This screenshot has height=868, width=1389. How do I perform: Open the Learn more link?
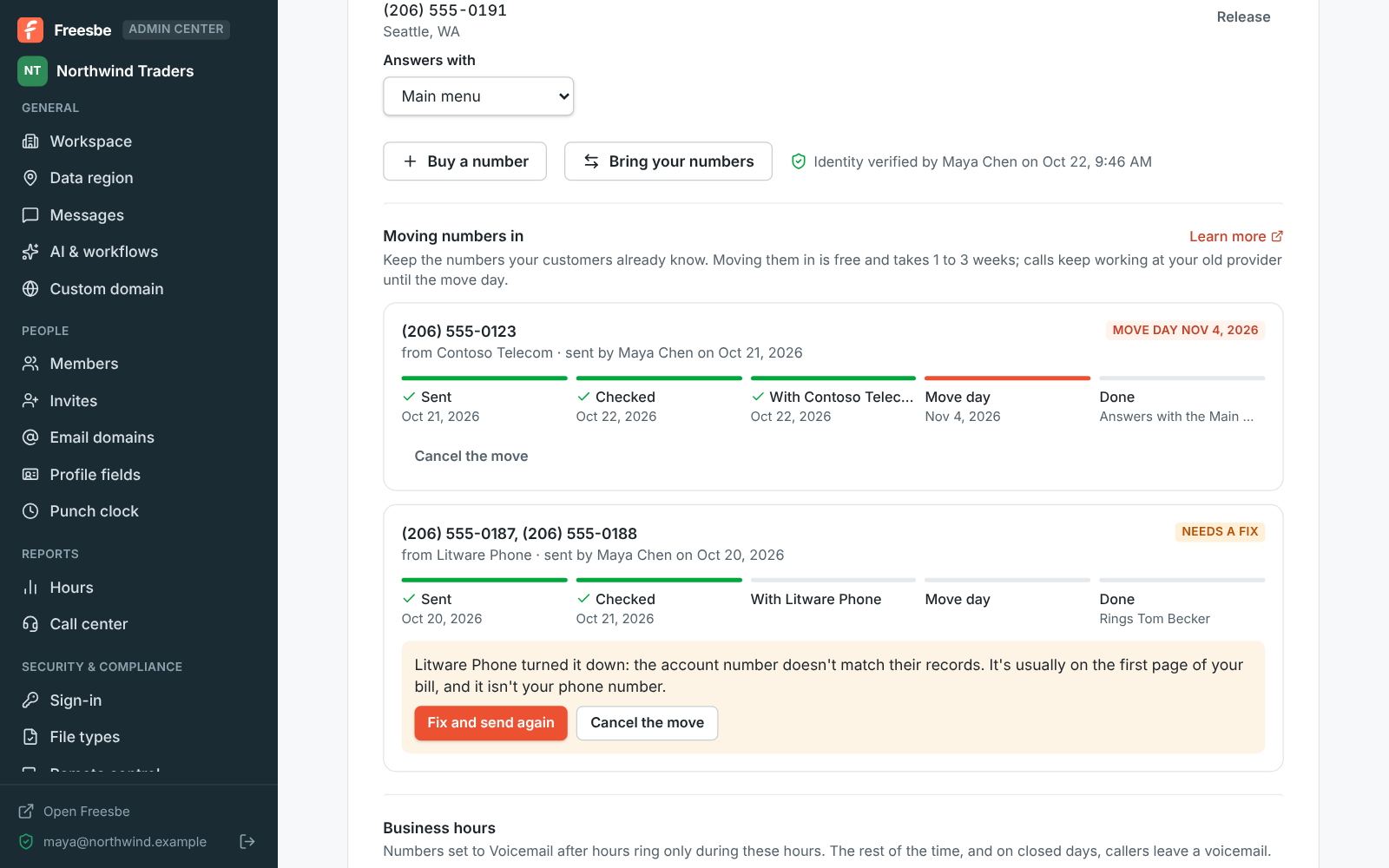coord(1236,236)
